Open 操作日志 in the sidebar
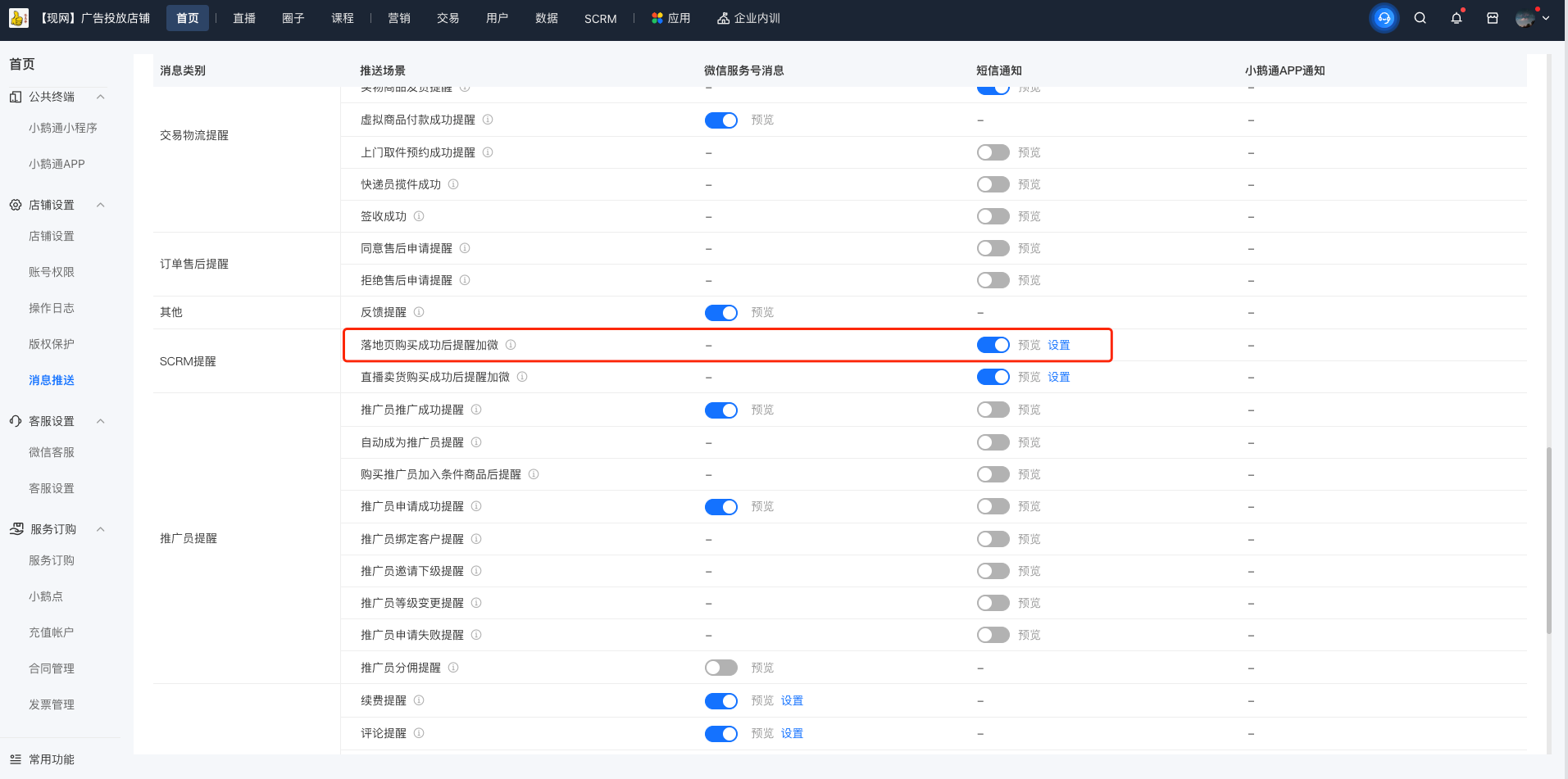This screenshot has width=1568, height=779. click(52, 308)
